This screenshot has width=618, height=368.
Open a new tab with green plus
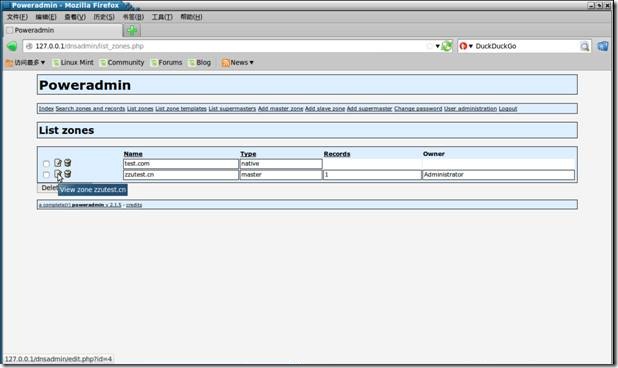click(132, 30)
